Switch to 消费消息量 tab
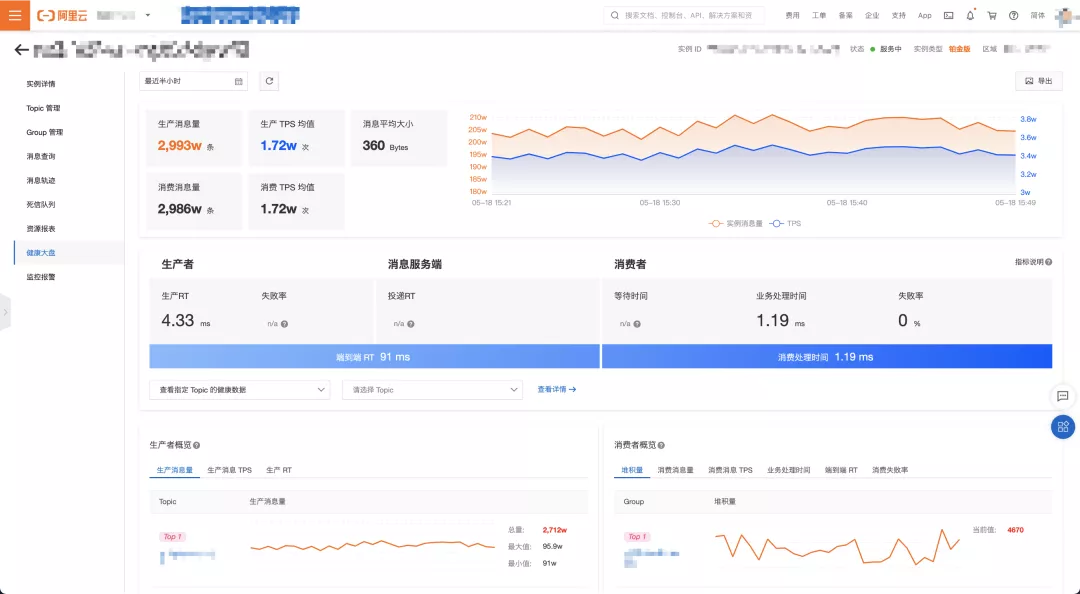 coord(675,470)
